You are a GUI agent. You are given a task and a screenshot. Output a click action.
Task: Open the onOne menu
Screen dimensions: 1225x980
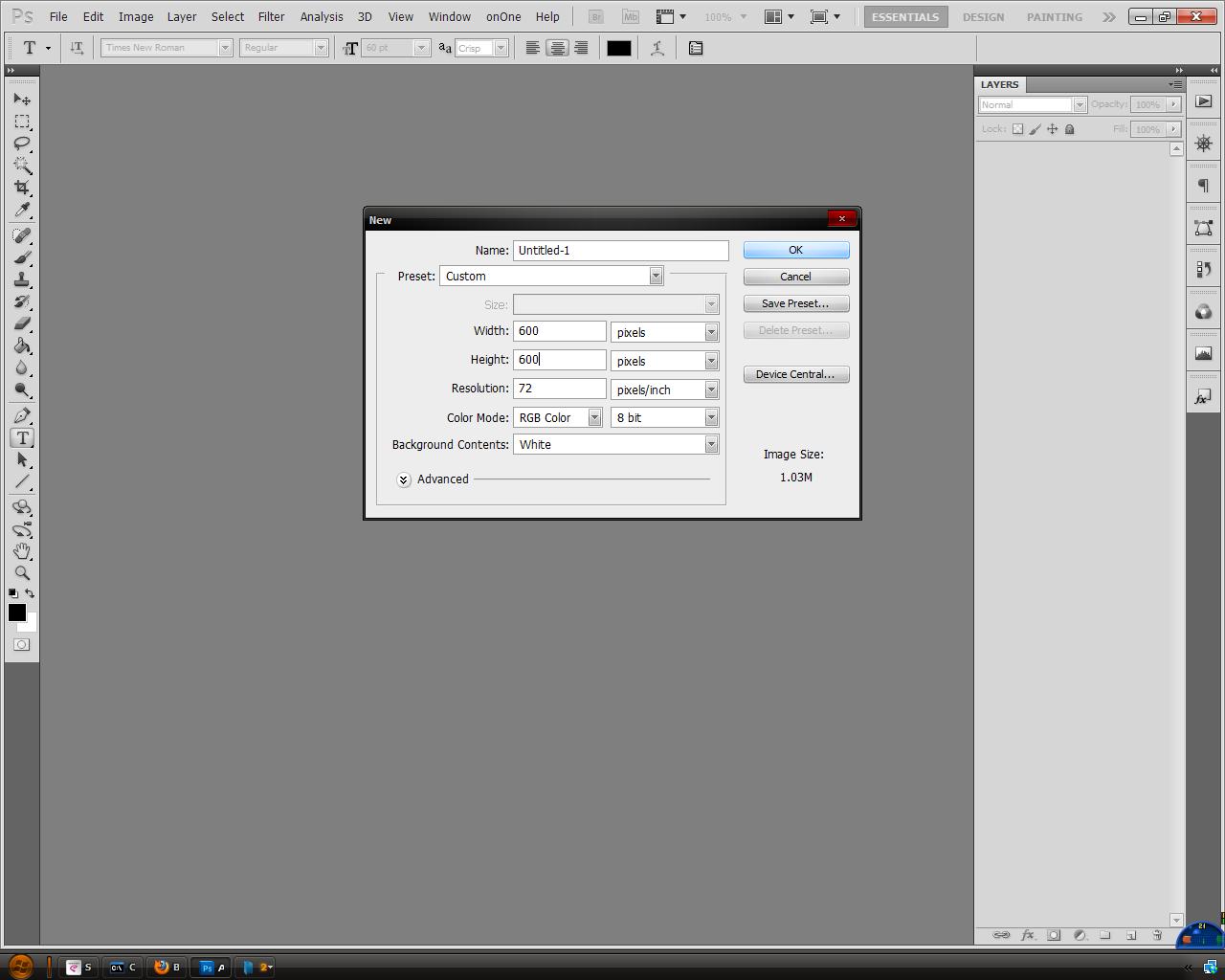tap(503, 16)
